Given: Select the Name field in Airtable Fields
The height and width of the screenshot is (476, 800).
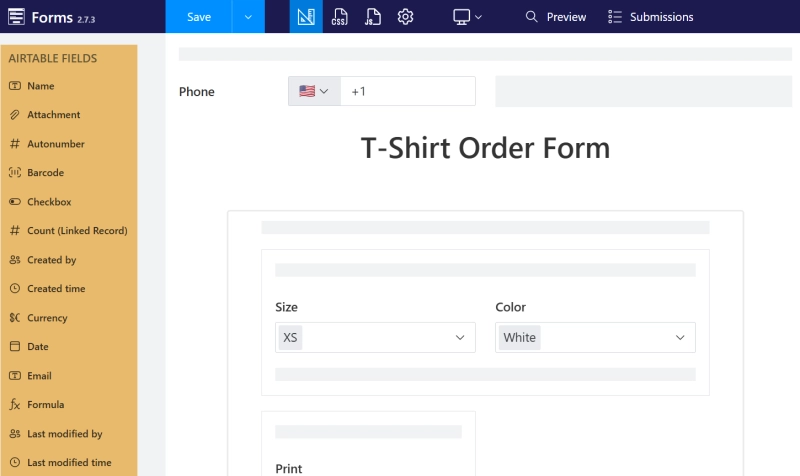Looking at the screenshot, I should point(69,86).
